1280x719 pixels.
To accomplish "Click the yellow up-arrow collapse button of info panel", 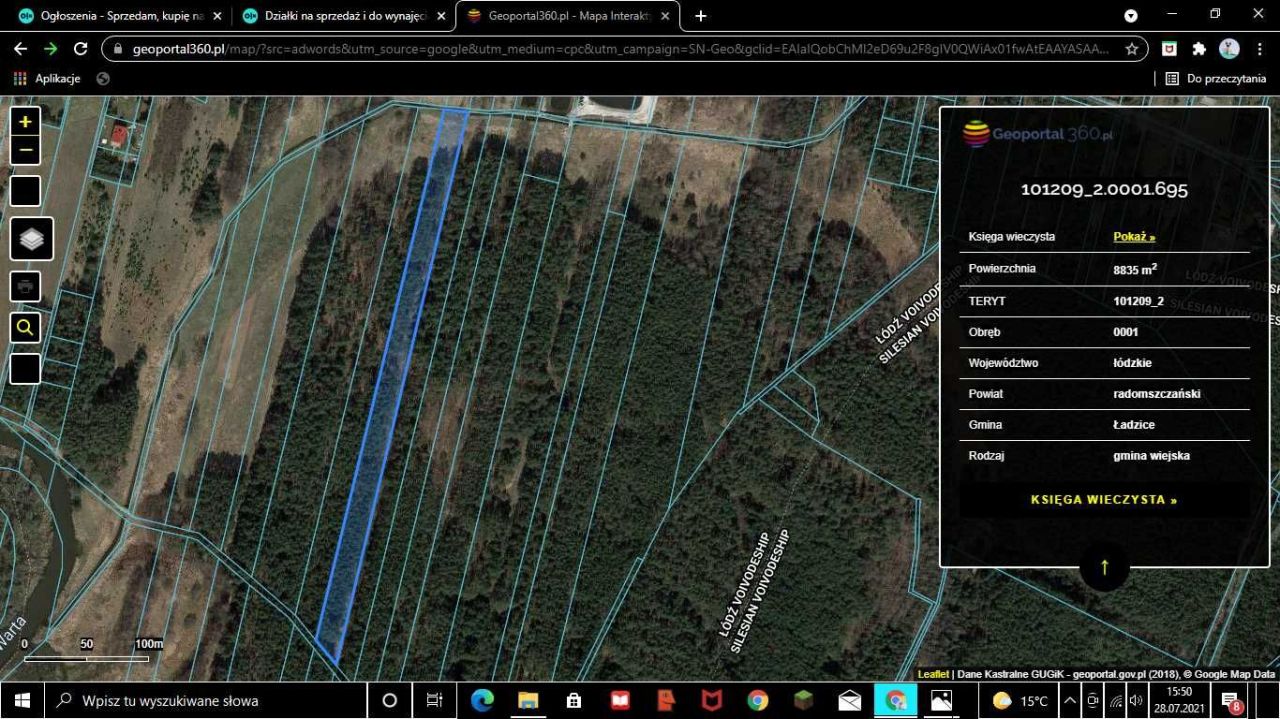I will click(1104, 567).
